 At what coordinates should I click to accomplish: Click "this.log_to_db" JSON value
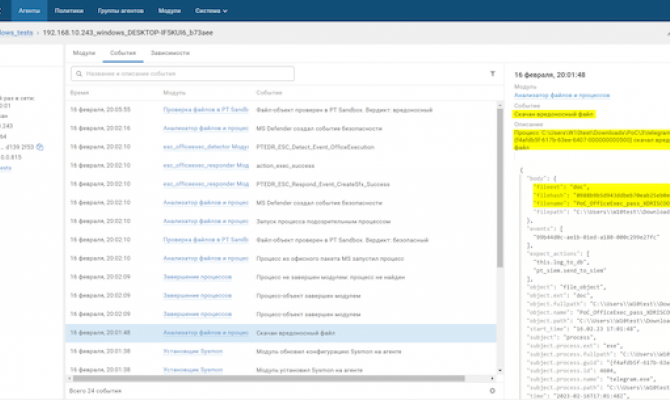(x=560, y=262)
